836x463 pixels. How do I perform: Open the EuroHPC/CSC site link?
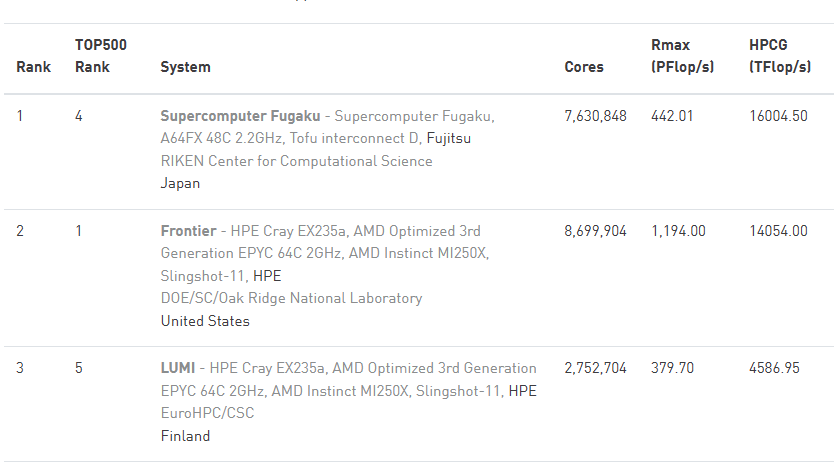point(207,413)
